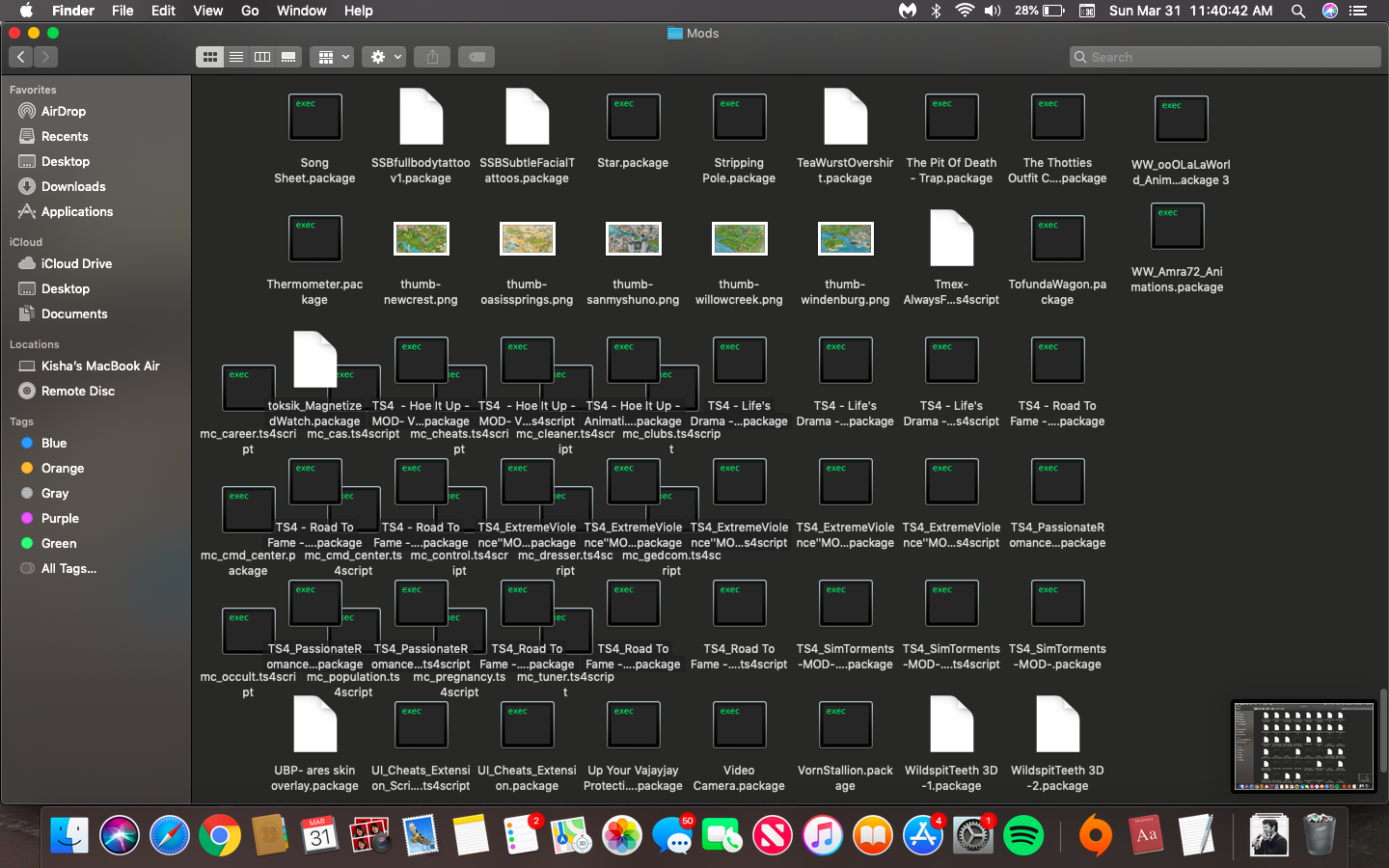Open the File menu
Screen dimensions: 1389x868
(x=123, y=11)
